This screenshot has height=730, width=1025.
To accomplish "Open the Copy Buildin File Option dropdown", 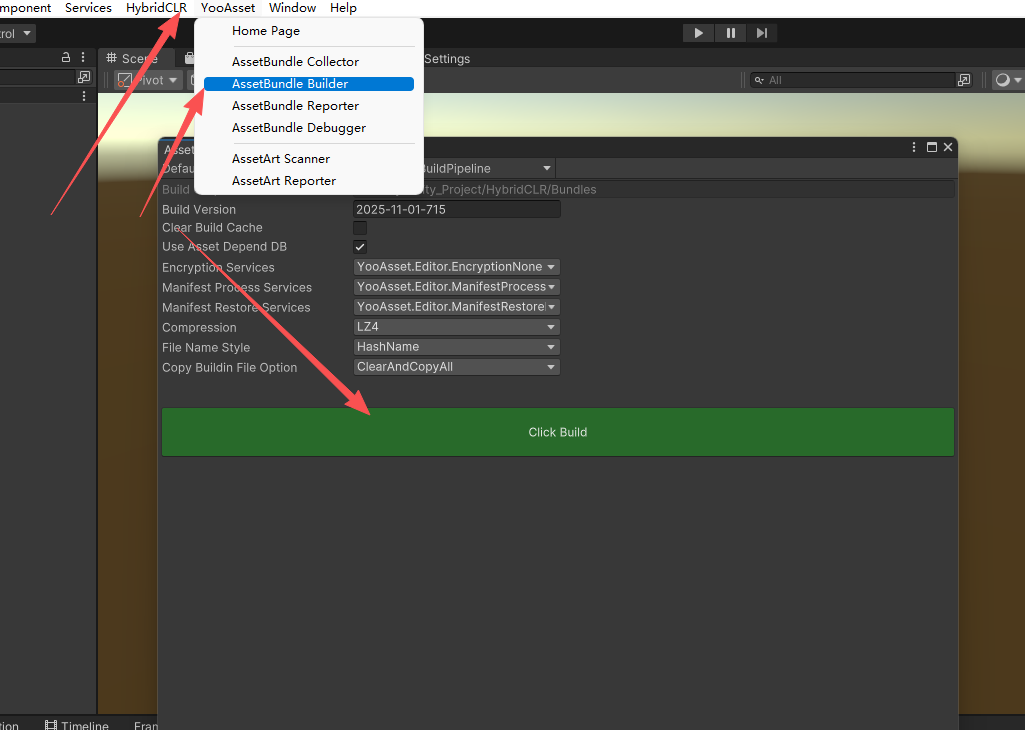I will pyautogui.click(x=456, y=367).
